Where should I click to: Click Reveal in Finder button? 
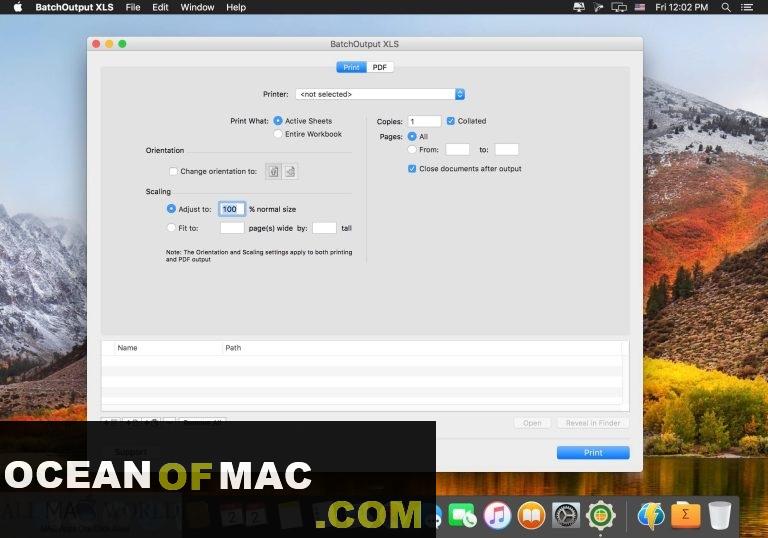pyautogui.click(x=593, y=423)
